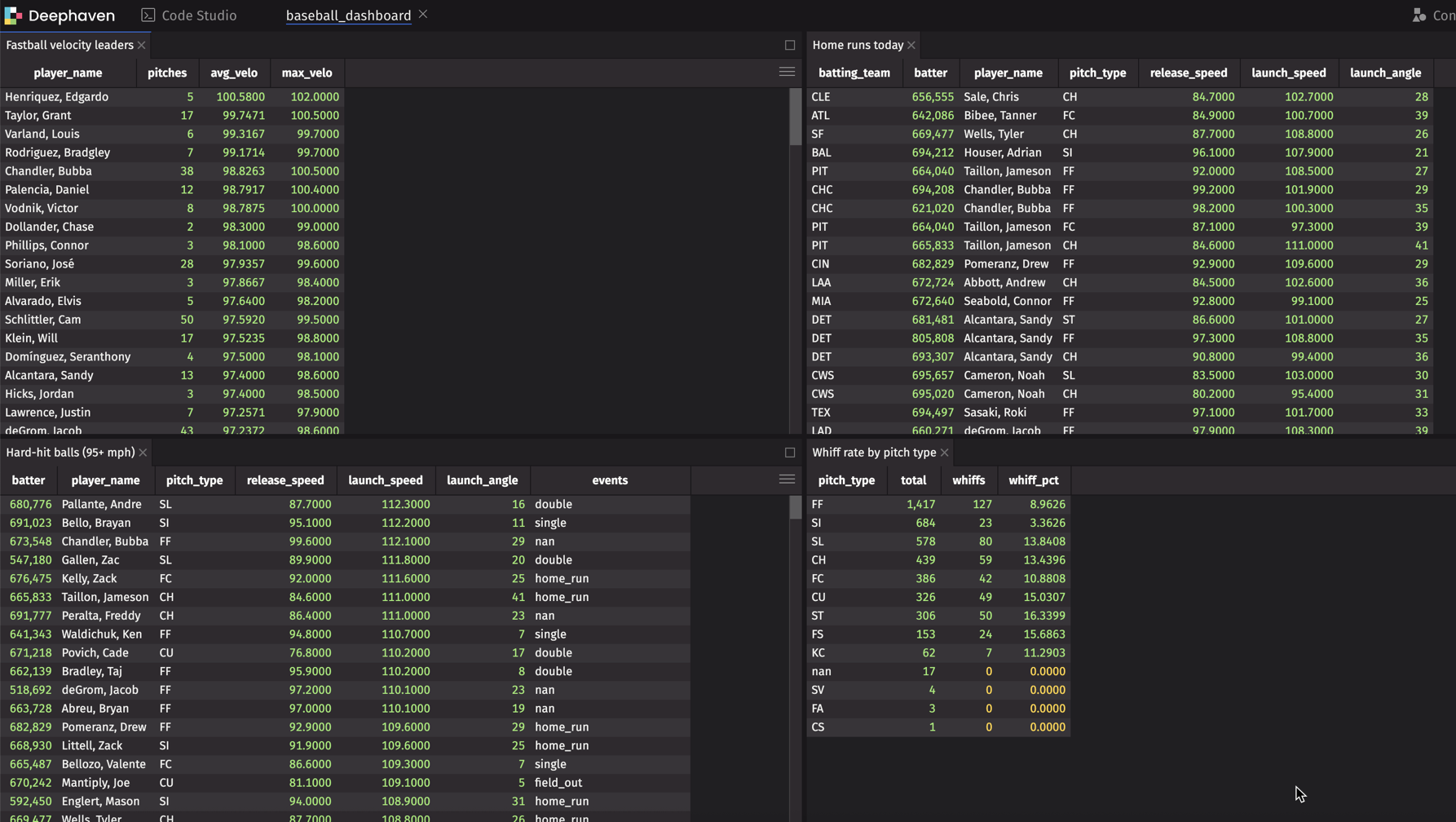Select the FF pitch type cell in Whiff table

click(818, 505)
